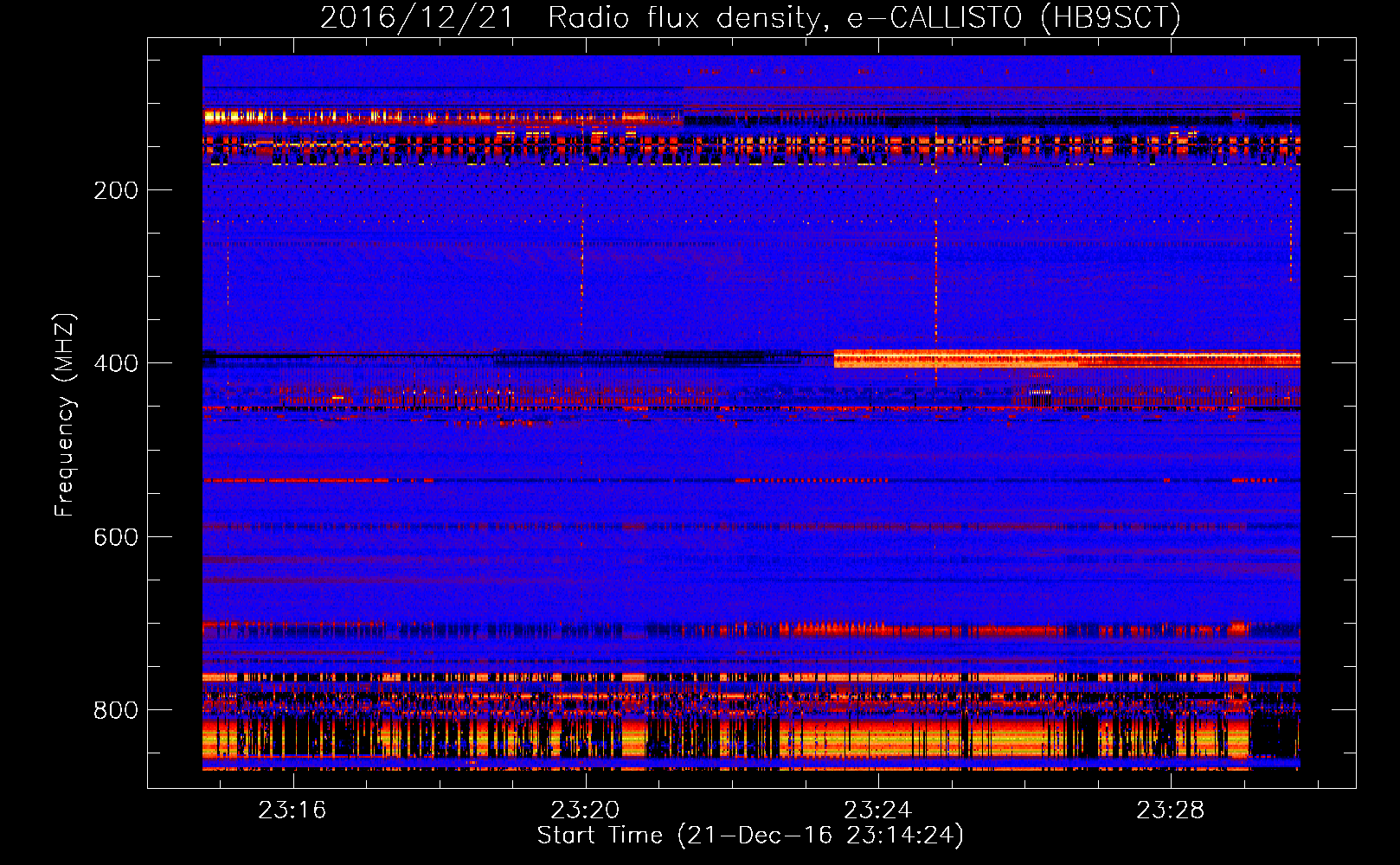The image size is (1400, 865).
Task: Click the 23:24 time tick label
Action: [877, 811]
